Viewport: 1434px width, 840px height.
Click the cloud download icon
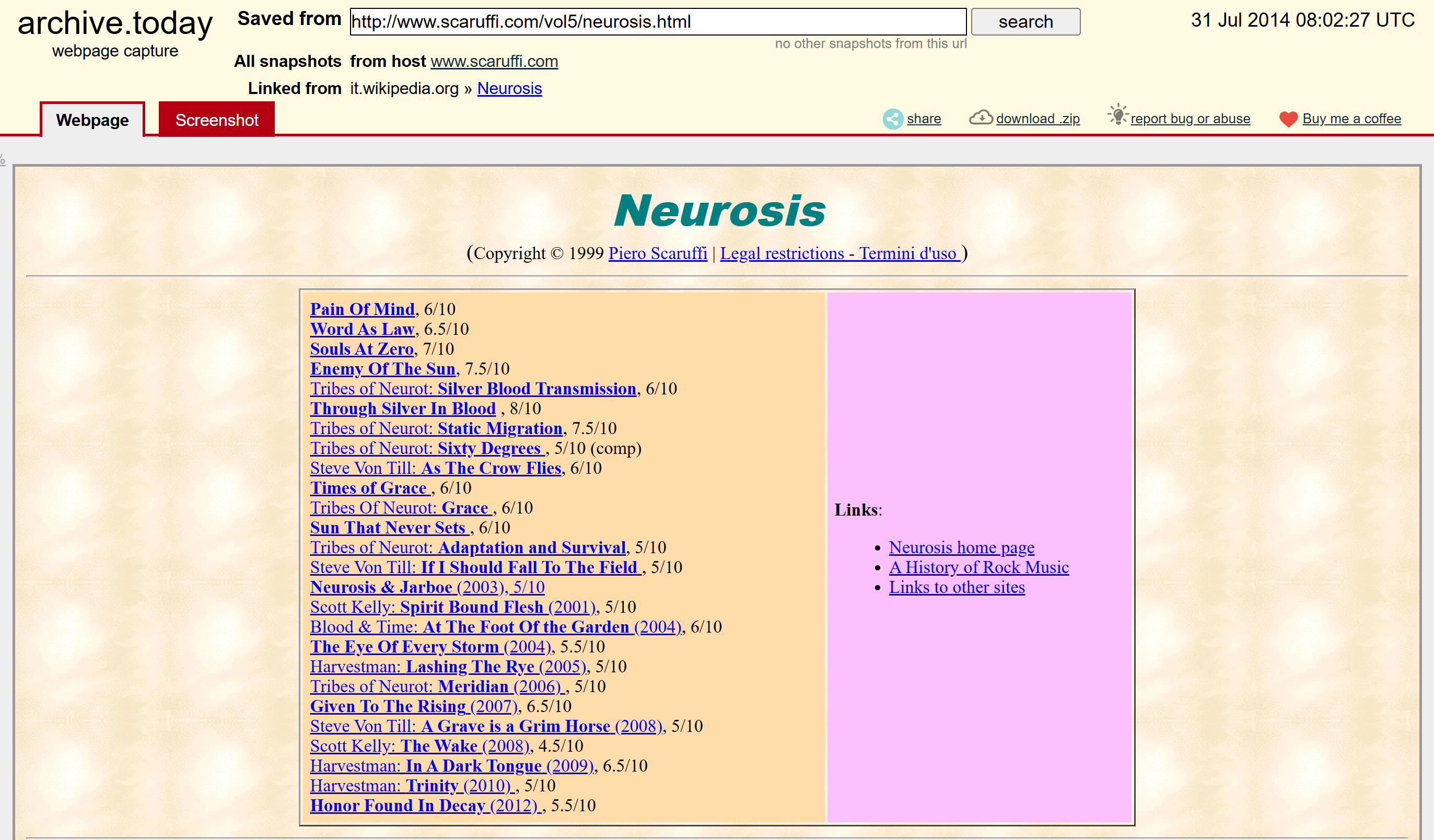coord(981,118)
